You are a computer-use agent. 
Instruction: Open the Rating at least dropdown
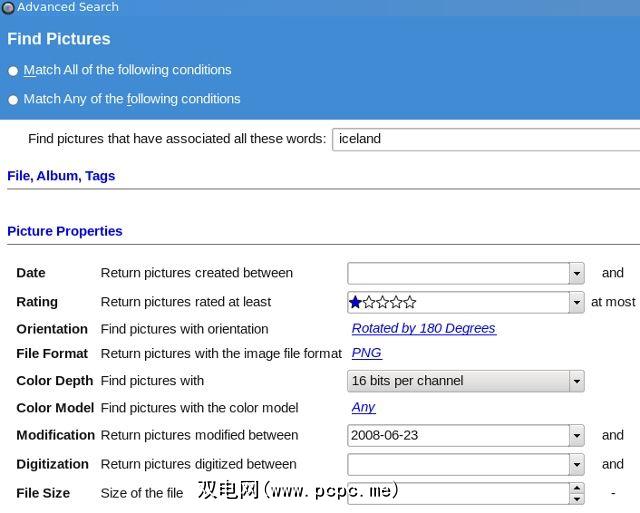tap(576, 302)
